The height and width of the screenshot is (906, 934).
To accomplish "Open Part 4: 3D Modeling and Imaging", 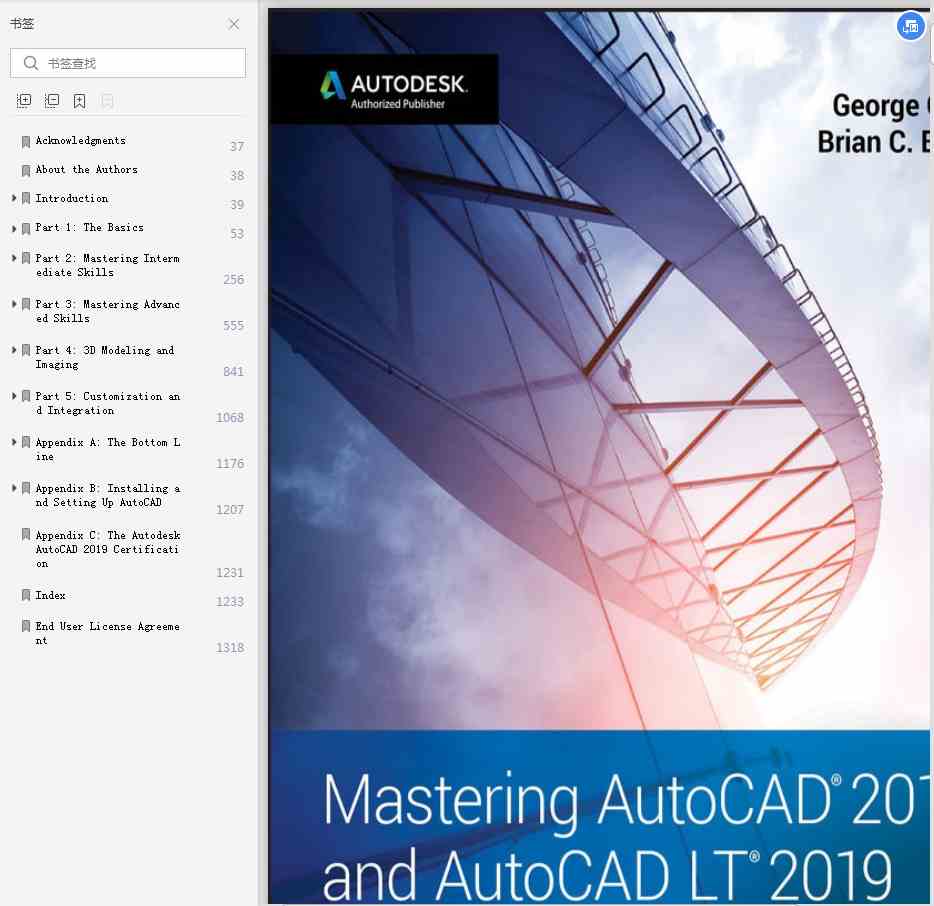I will coord(104,357).
